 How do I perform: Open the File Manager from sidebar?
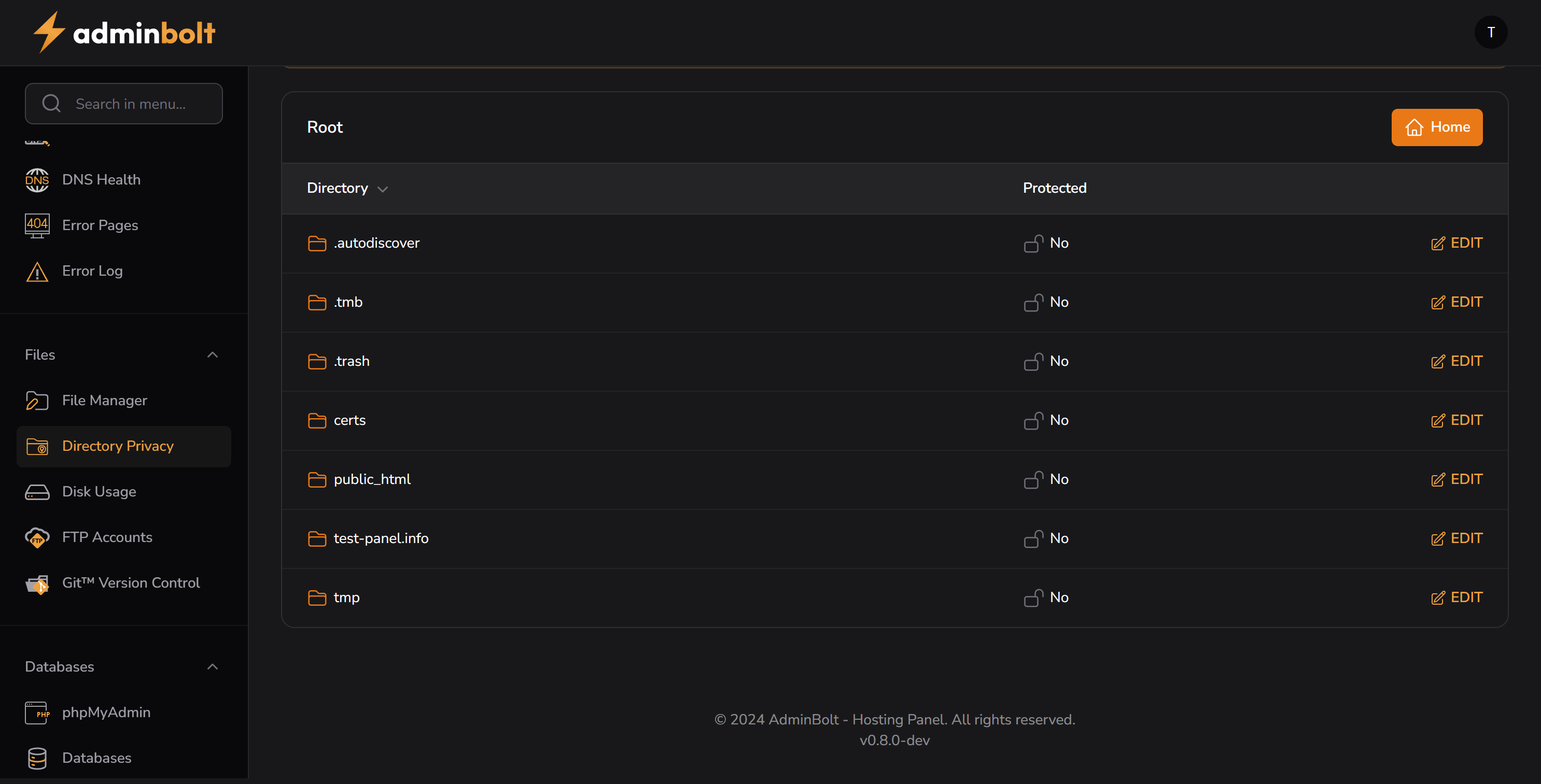(104, 400)
